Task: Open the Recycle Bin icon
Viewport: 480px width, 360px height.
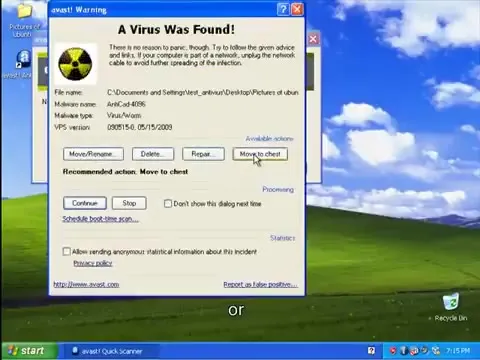Action: [x=451, y=307]
